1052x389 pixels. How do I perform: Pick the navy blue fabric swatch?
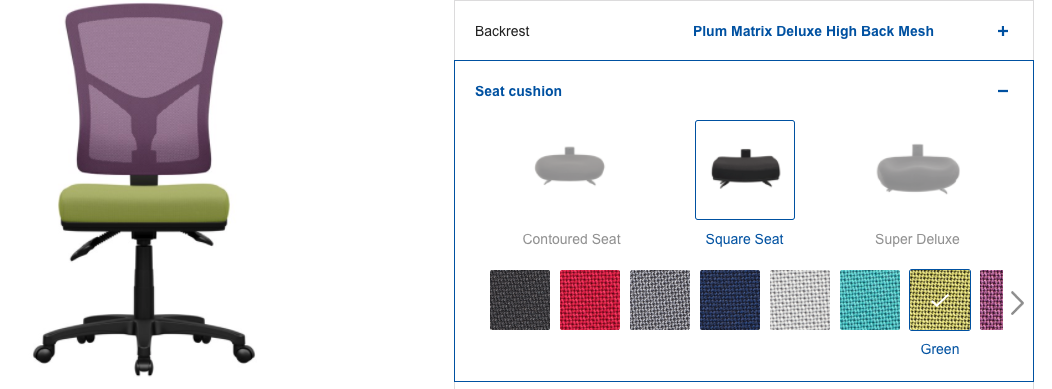coord(730,300)
